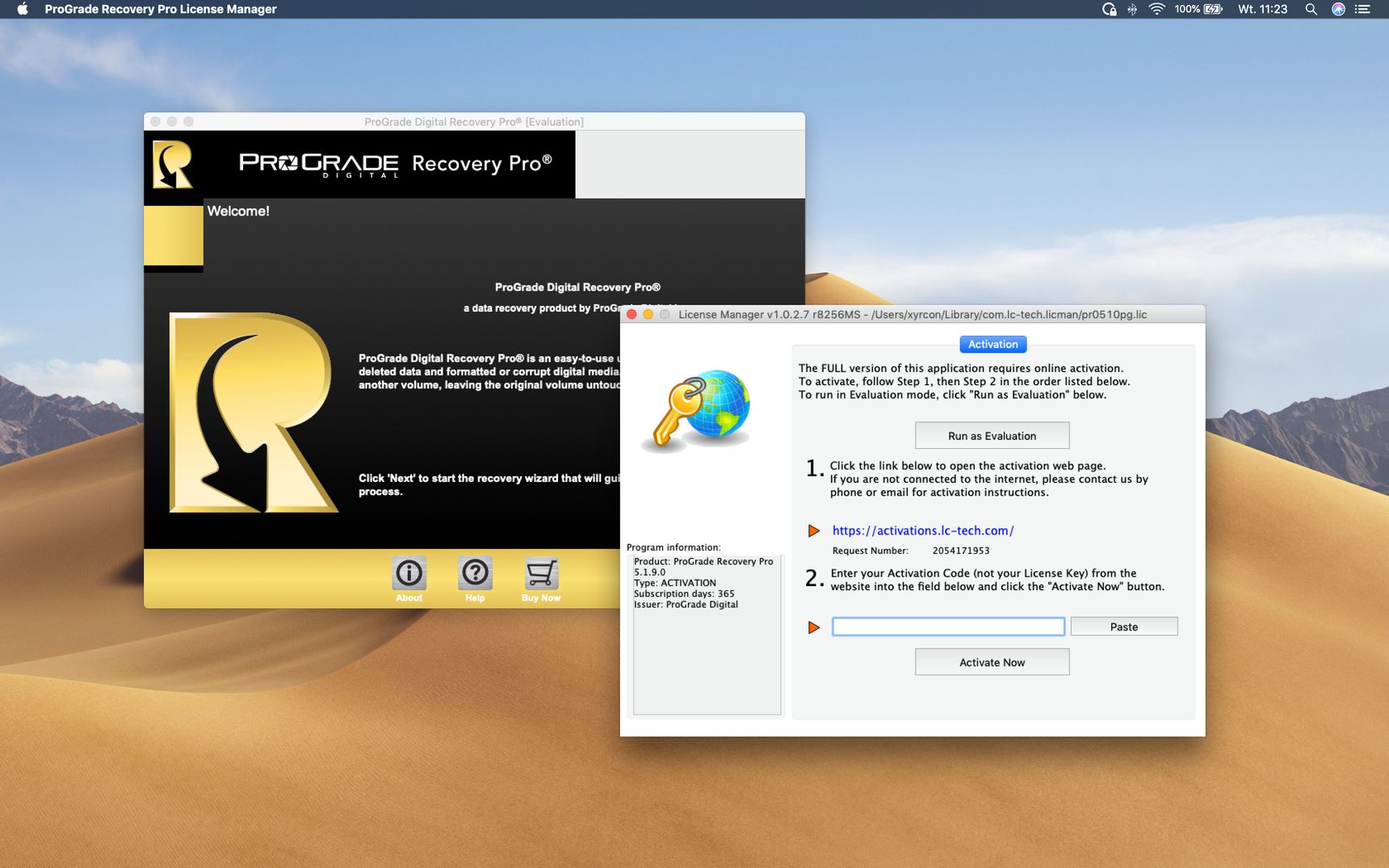Click the Request Number value 2054171953

(960, 551)
